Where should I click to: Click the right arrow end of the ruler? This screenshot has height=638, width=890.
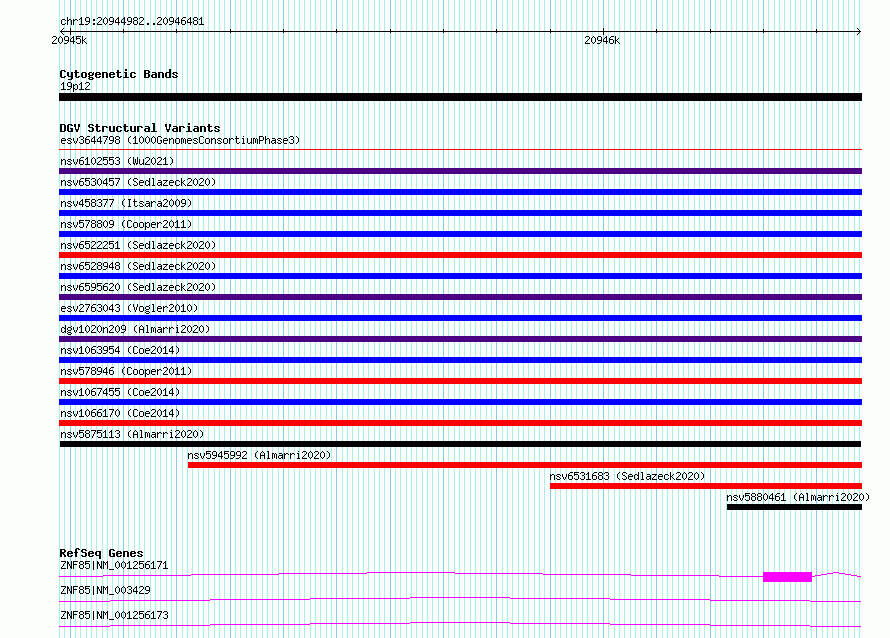pos(859,31)
